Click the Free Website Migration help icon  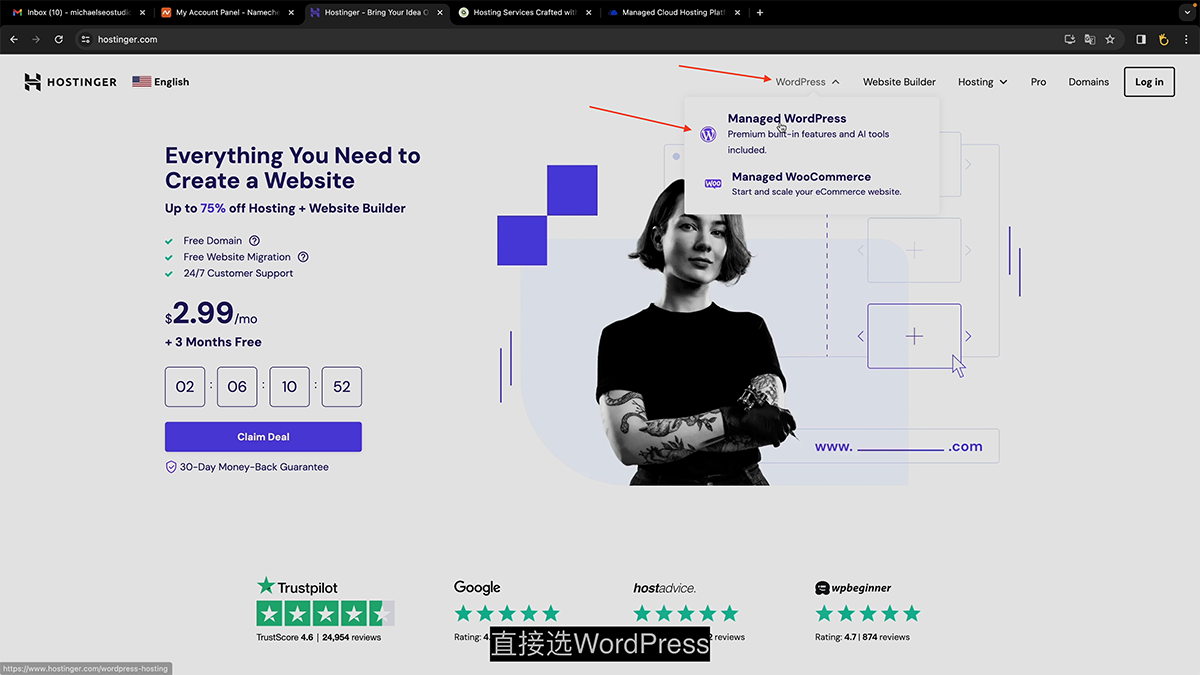coord(303,257)
